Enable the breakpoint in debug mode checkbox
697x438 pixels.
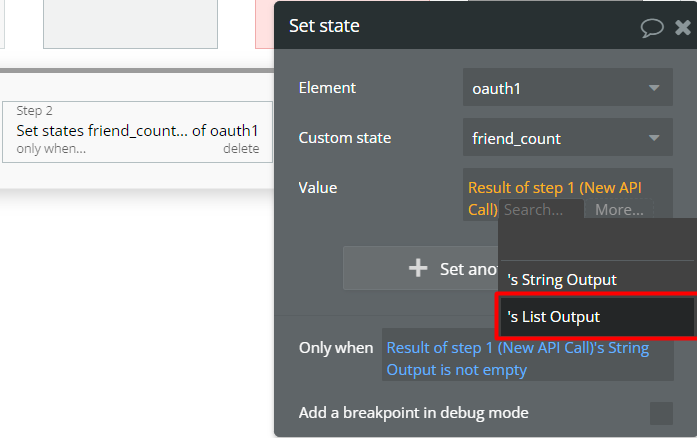click(661, 413)
